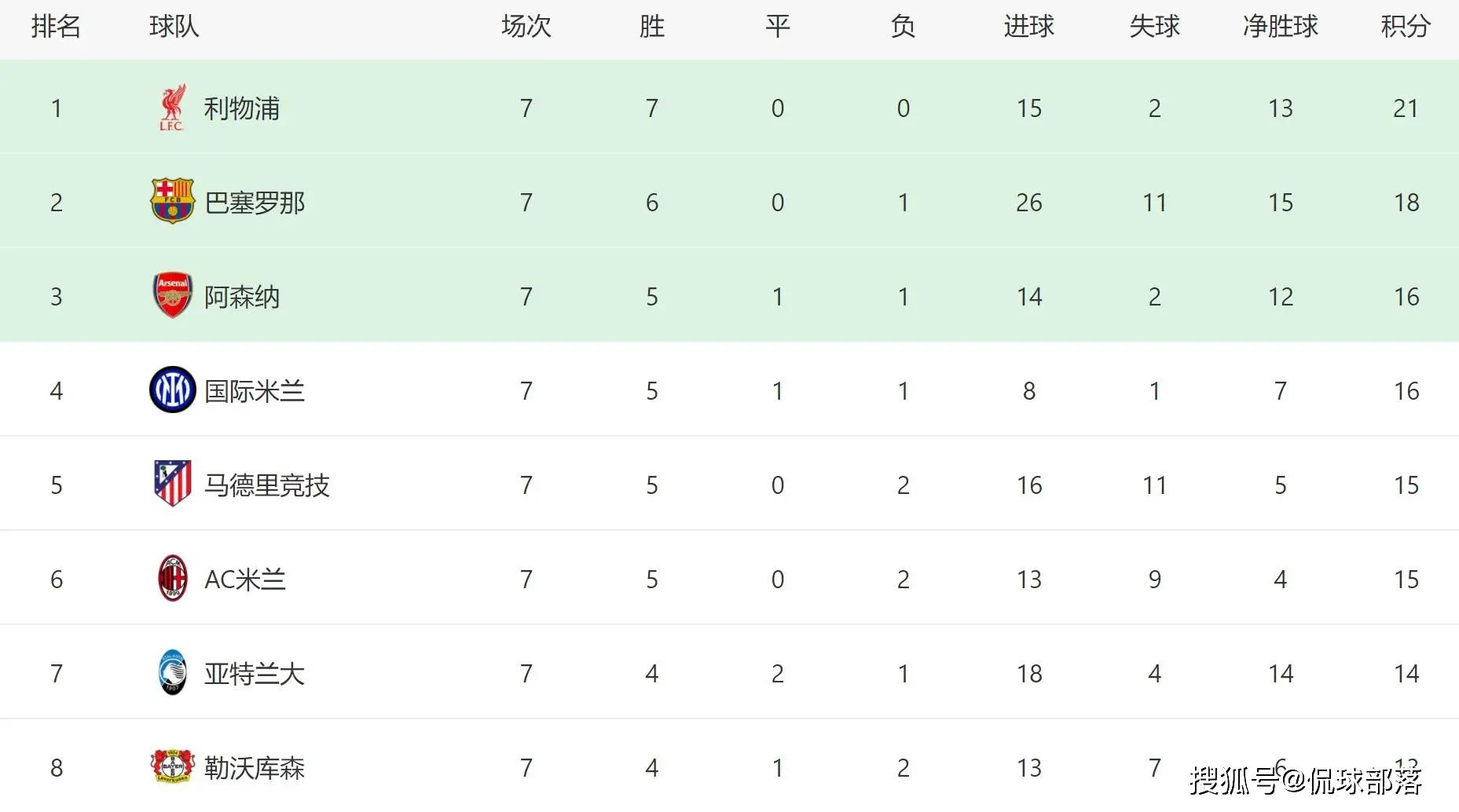1459x812 pixels.
Task: Open the 利物浦 team name link
Action: (242, 108)
